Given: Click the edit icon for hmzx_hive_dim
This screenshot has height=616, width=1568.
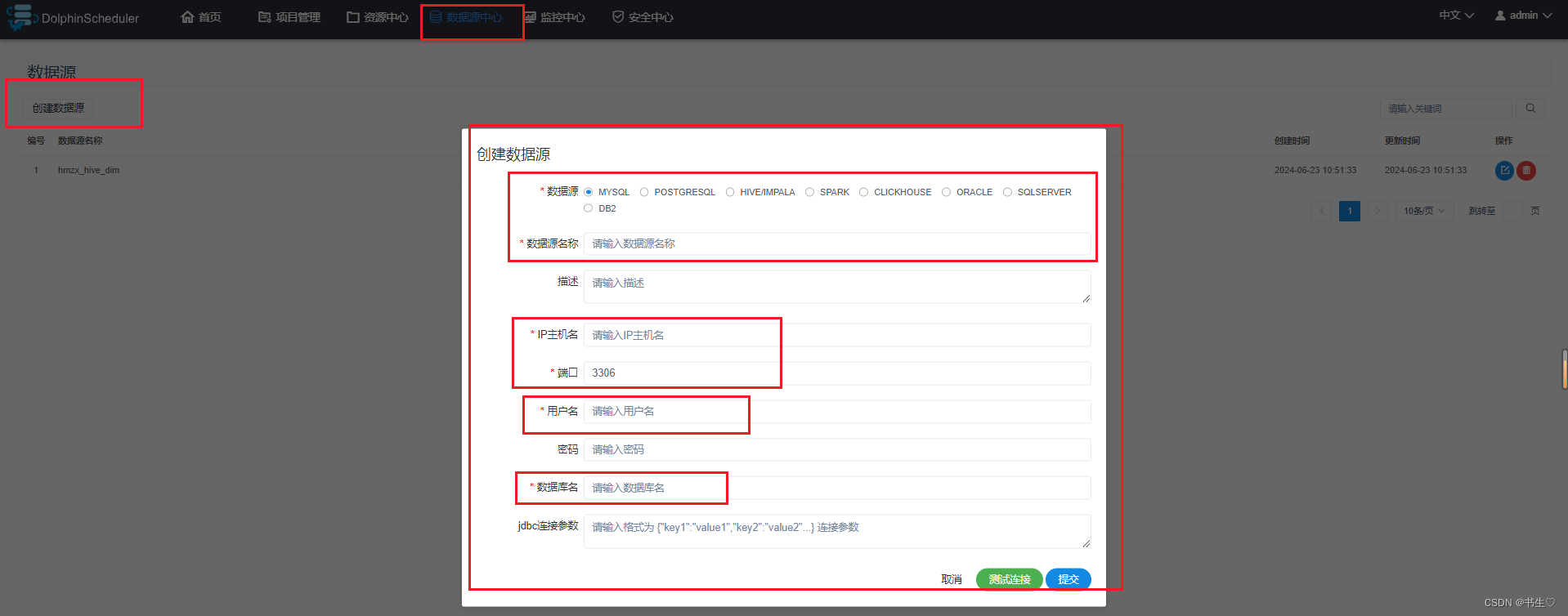Looking at the screenshot, I should point(1504,170).
